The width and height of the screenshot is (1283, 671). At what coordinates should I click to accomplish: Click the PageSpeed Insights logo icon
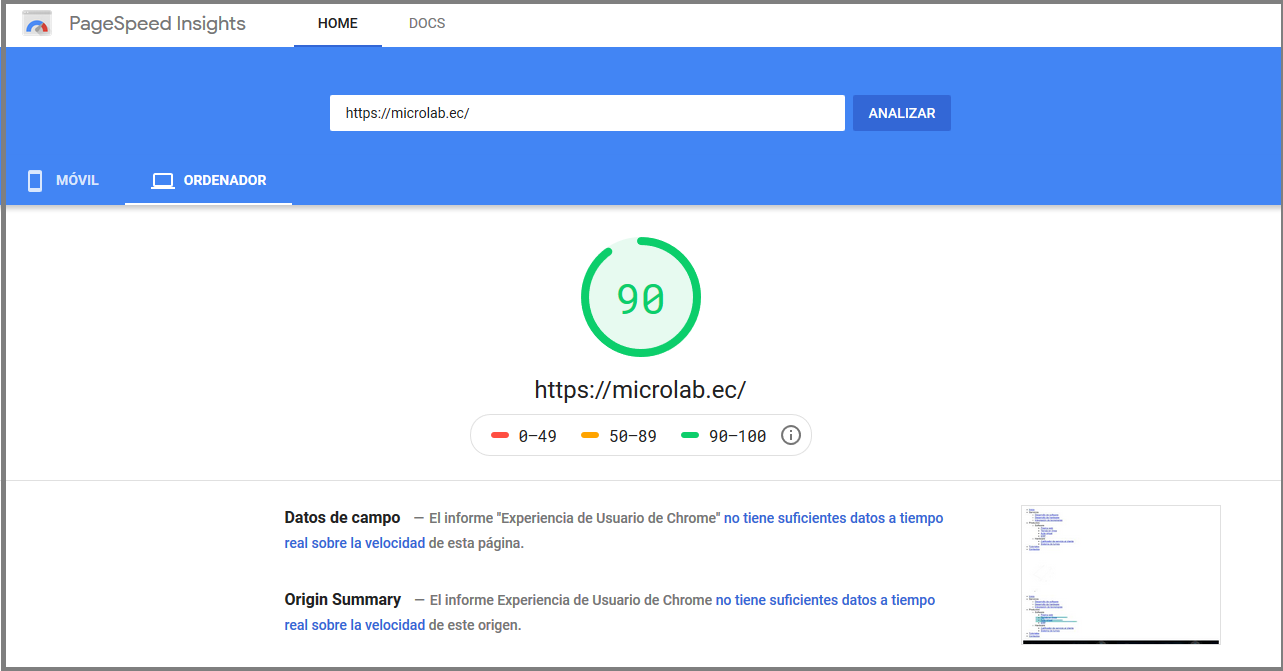point(37,24)
